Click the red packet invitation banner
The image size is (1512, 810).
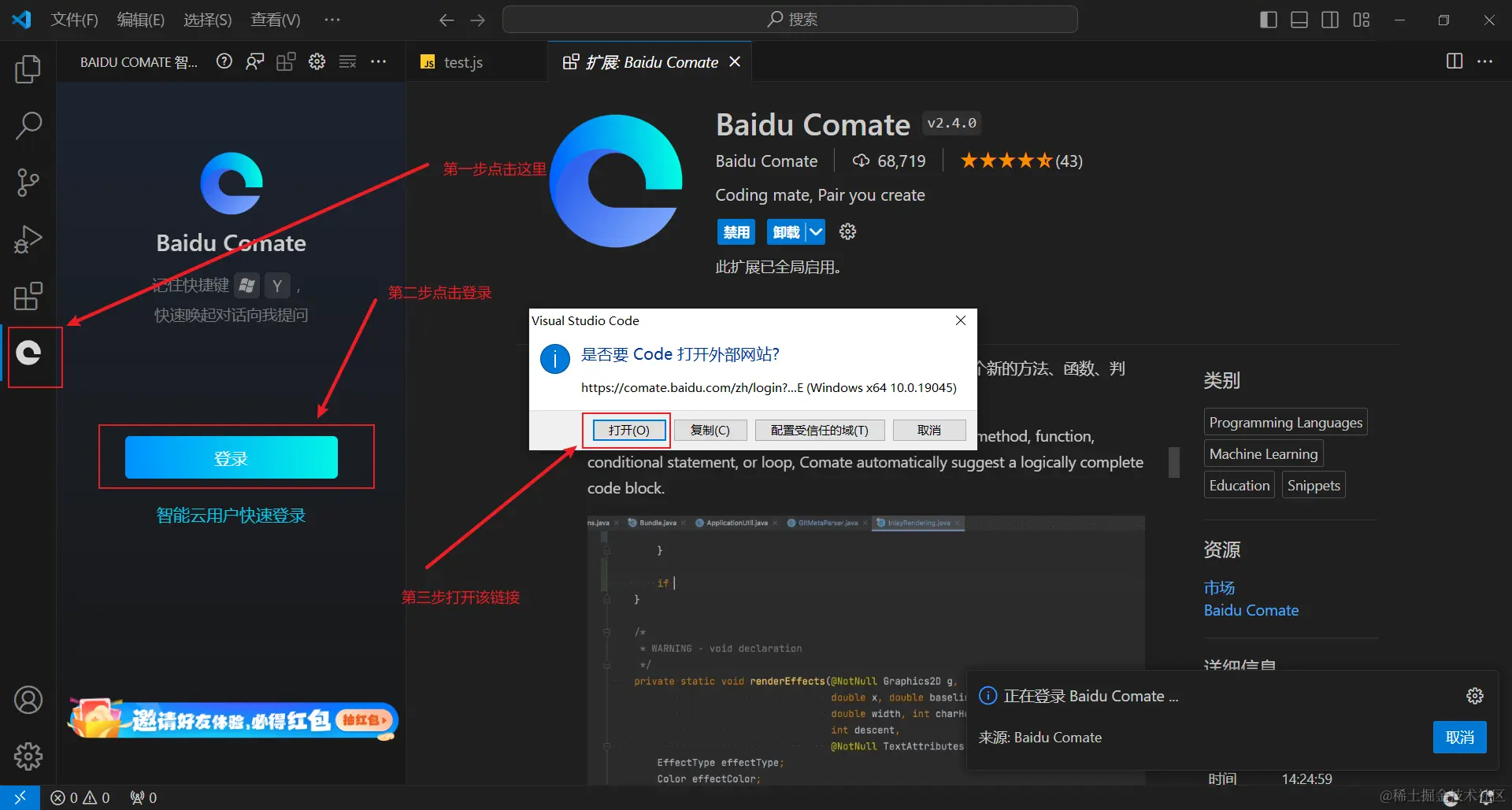tap(233, 719)
